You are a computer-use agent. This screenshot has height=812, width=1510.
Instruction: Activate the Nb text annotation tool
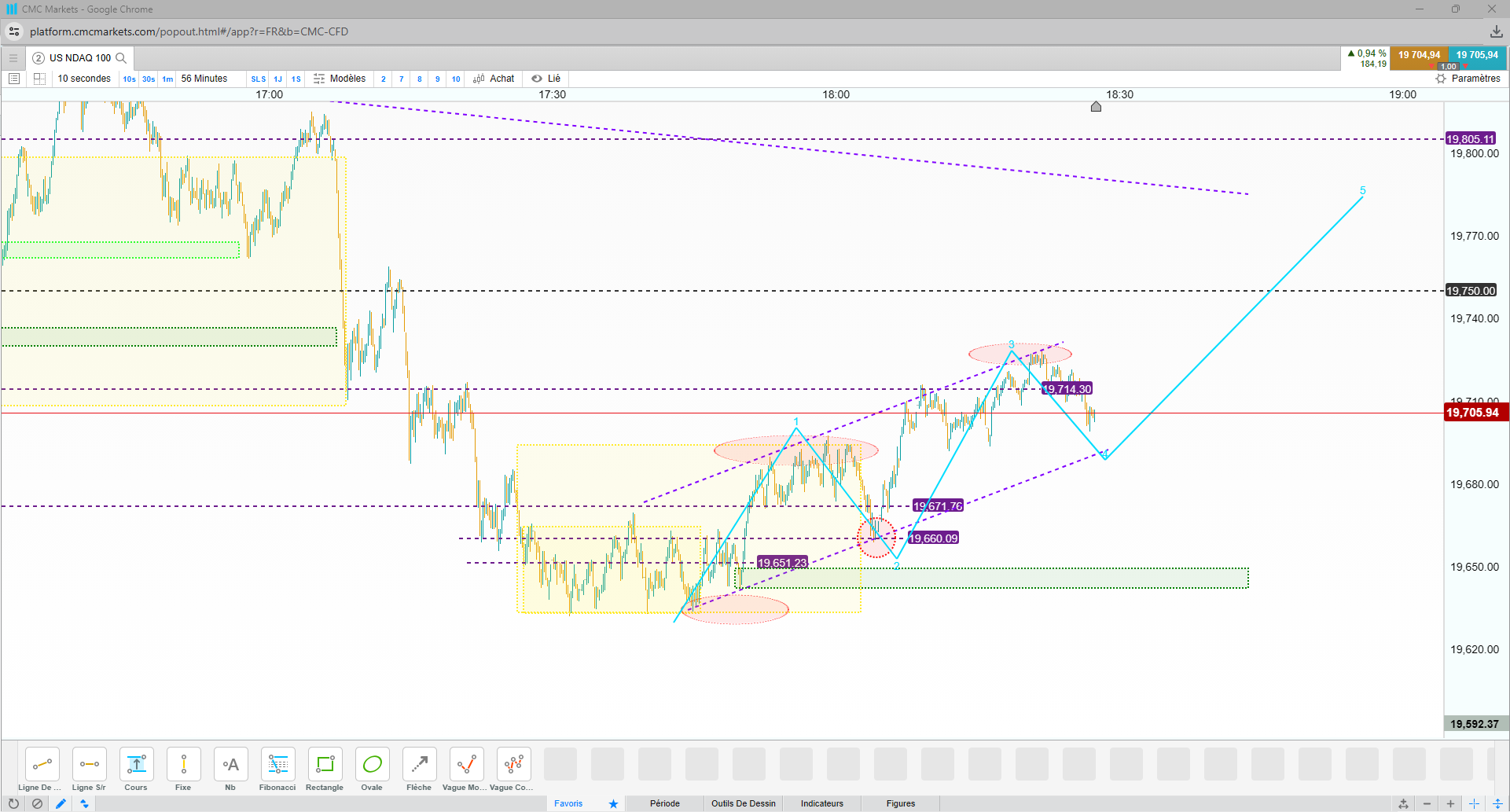point(230,770)
